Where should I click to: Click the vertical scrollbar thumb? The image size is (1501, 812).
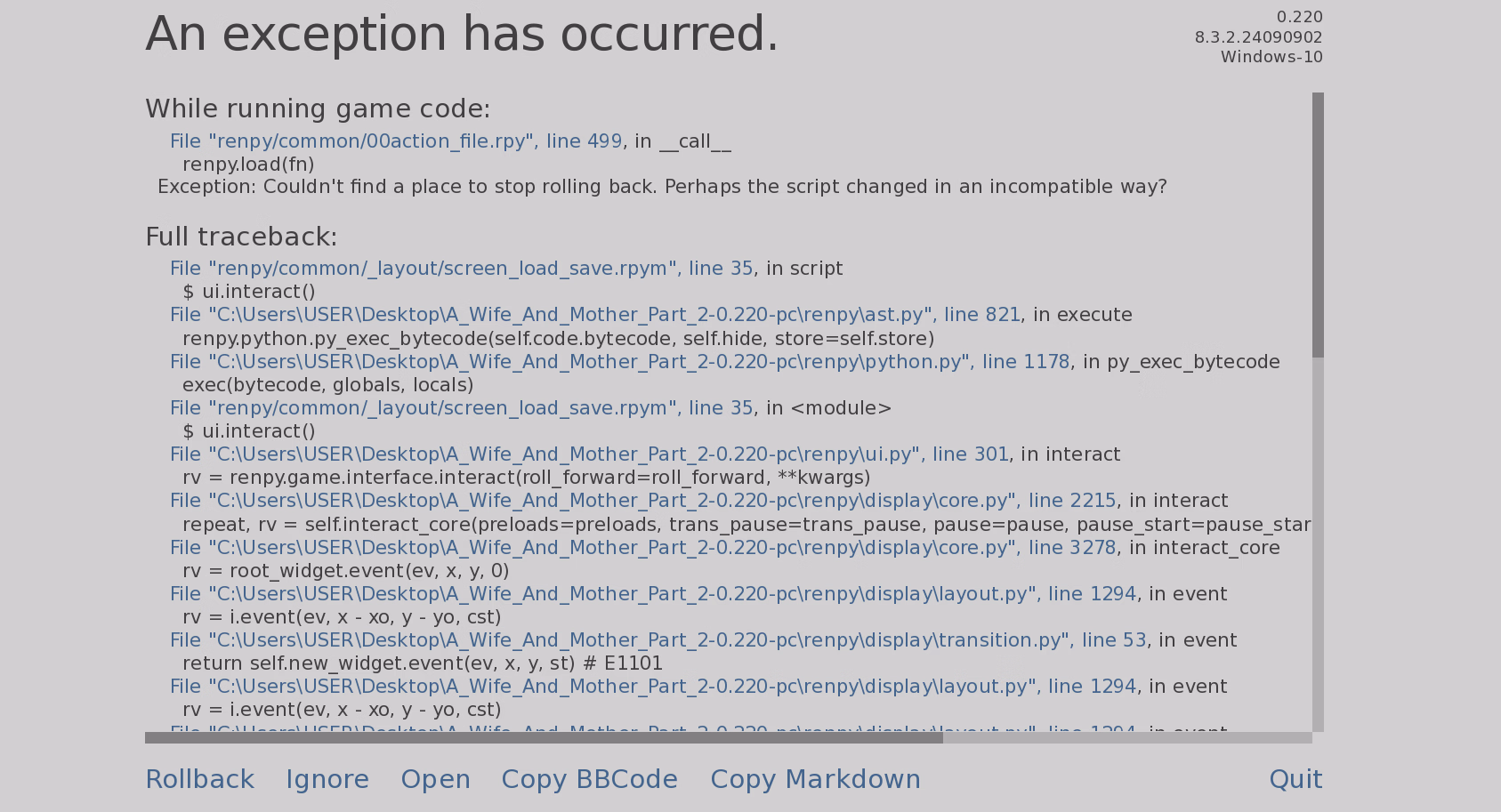click(x=1318, y=224)
